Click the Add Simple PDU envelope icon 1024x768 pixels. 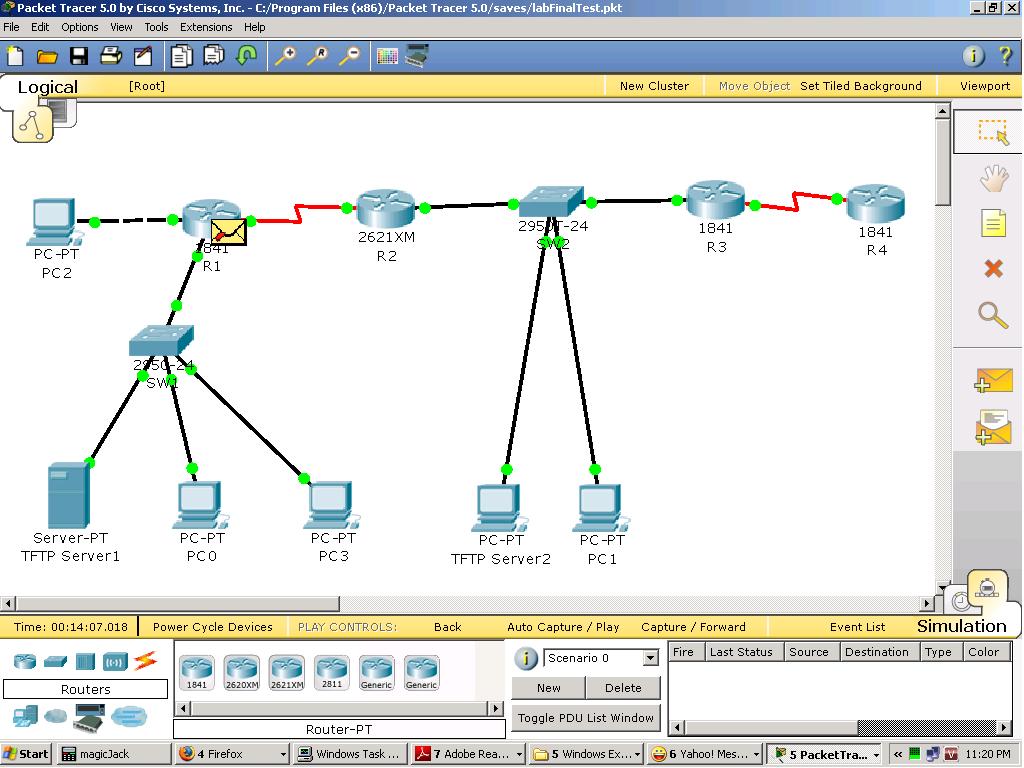992,381
